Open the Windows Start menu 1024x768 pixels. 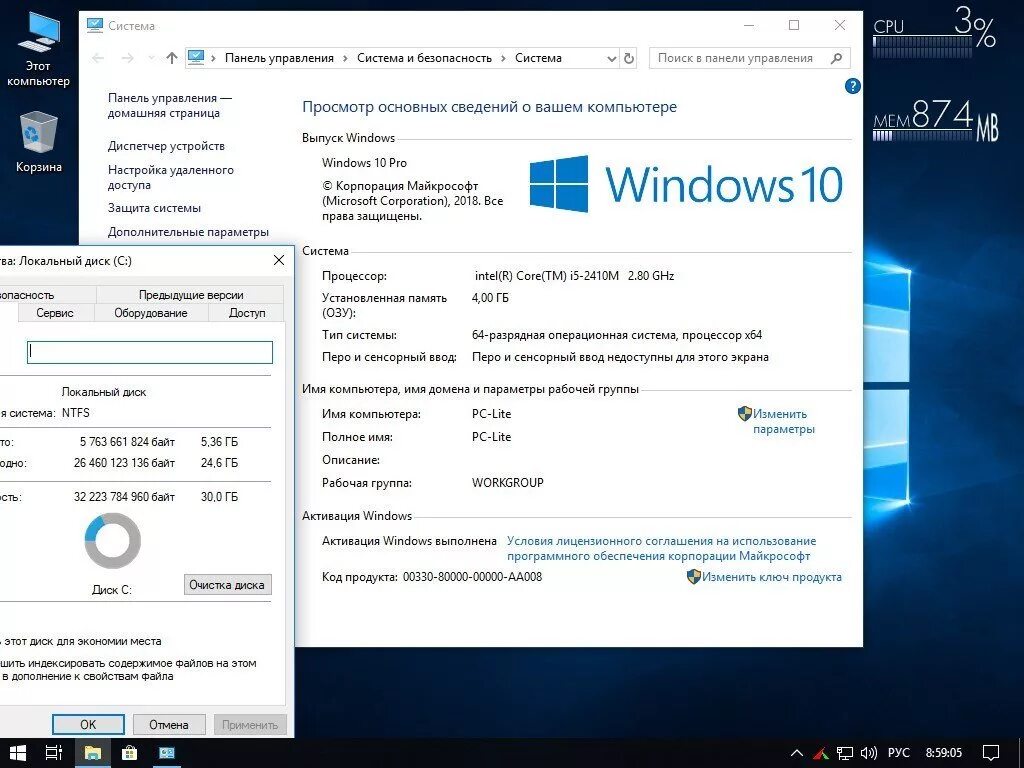[x=18, y=753]
